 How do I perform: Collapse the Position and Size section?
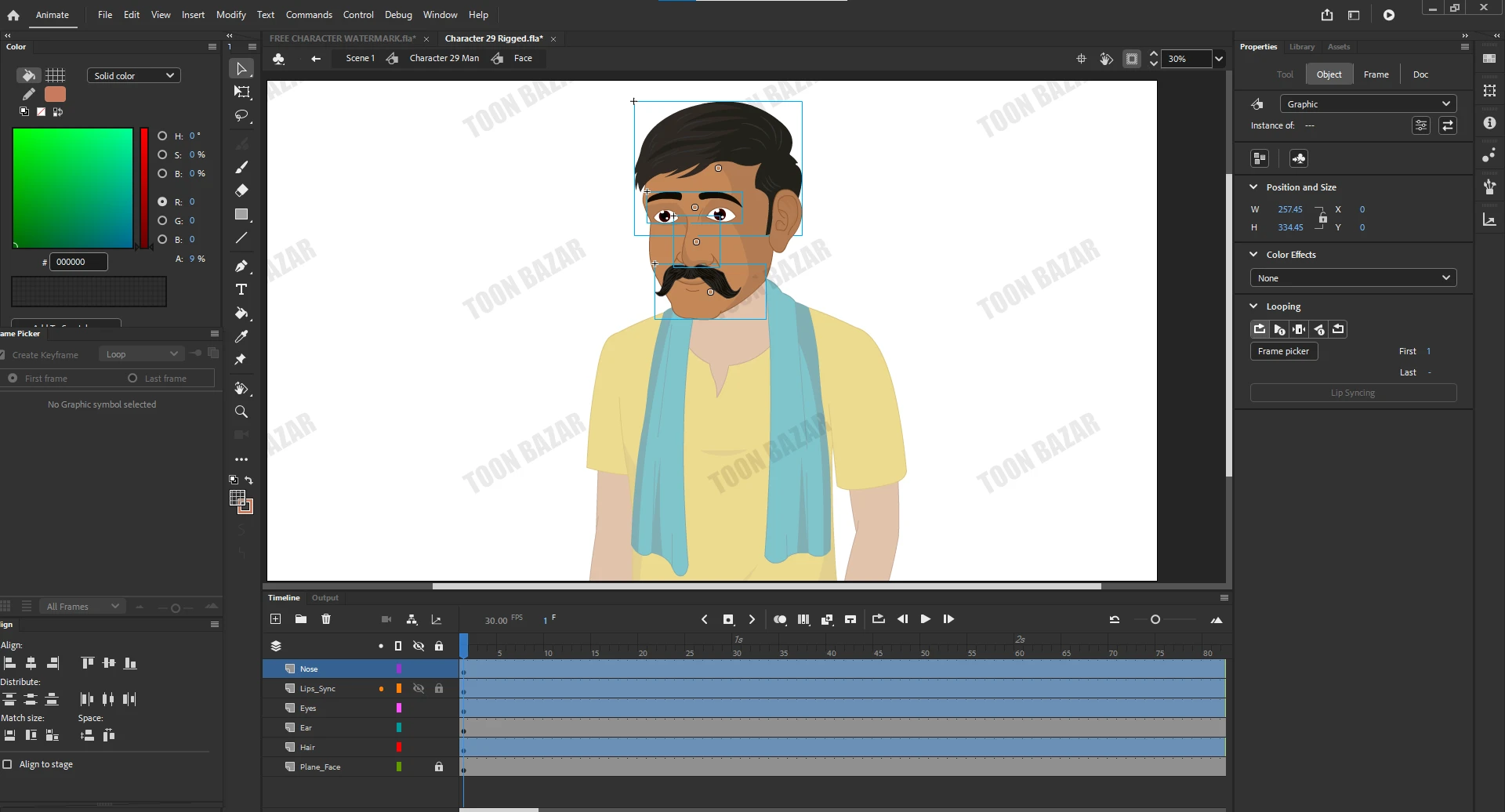(1253, 187)
